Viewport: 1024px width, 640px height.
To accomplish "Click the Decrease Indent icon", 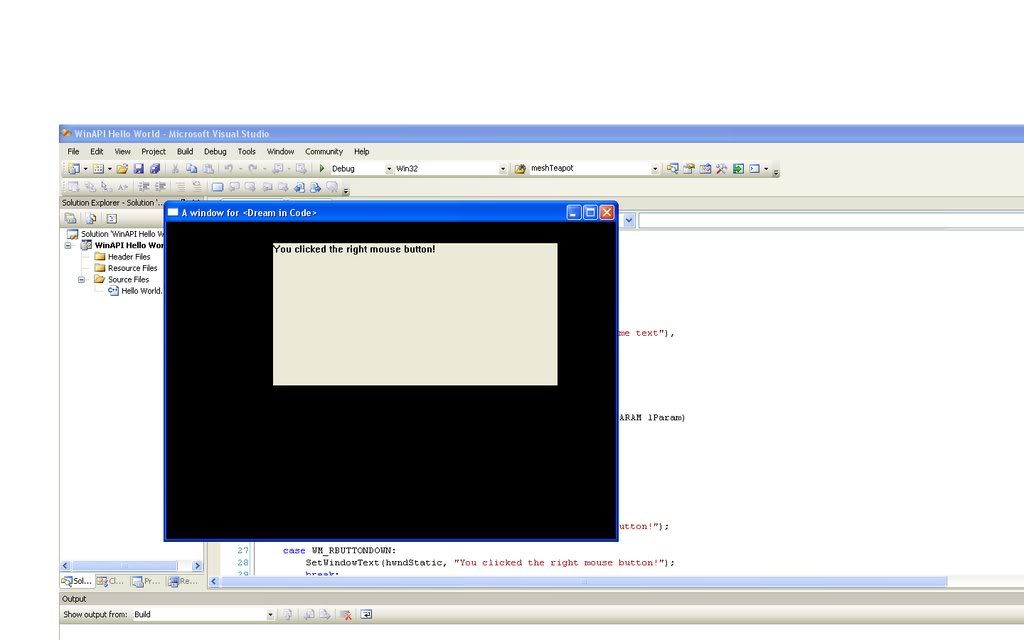I will coord(144,187).
